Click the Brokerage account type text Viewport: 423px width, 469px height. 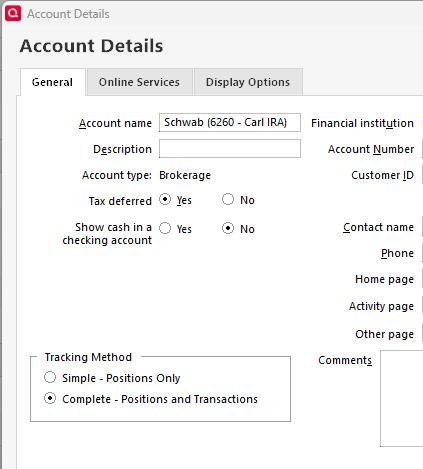[x=185, y=175]
